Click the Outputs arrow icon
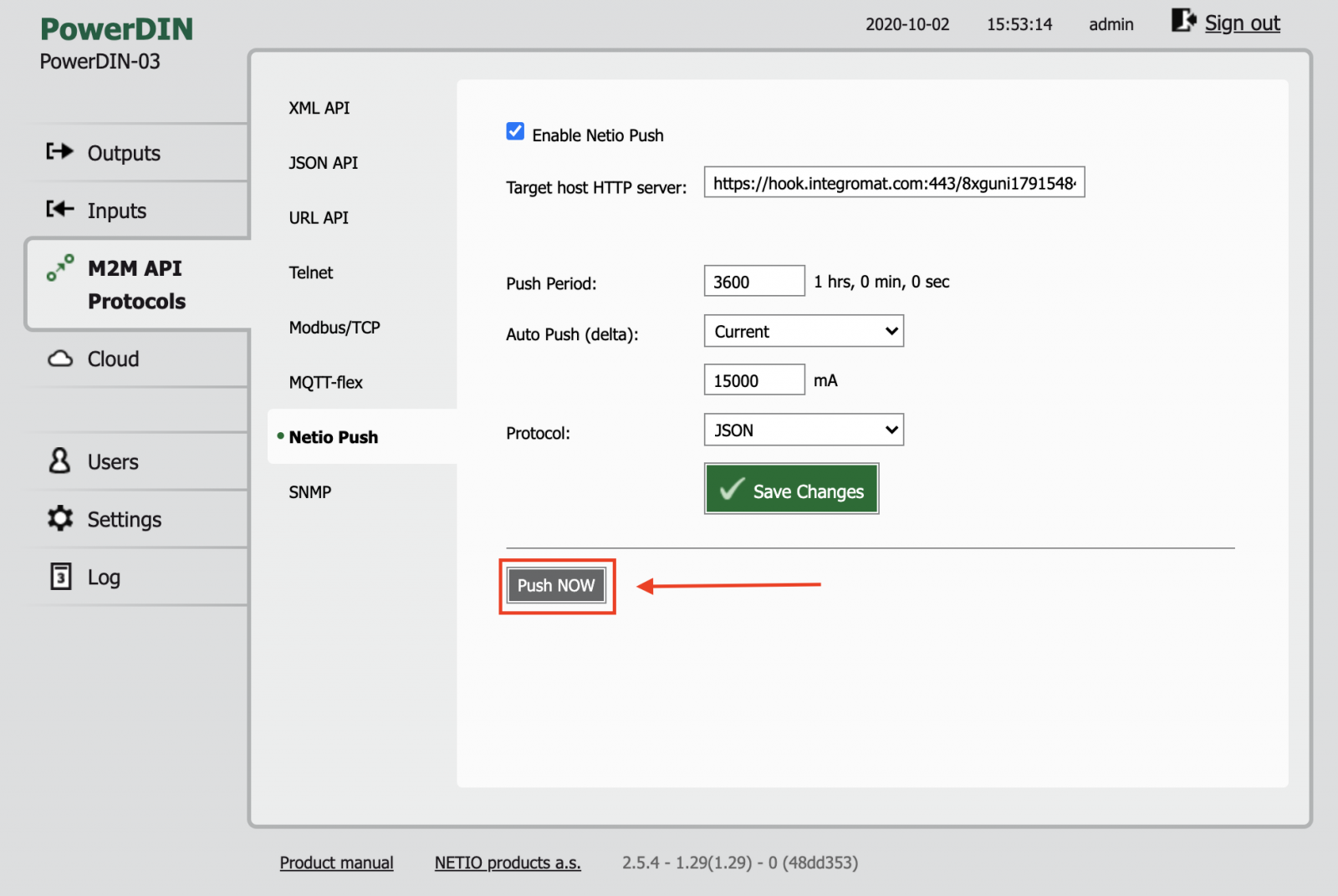This screenshot has height=896, width=1338. tap(59, 151)
